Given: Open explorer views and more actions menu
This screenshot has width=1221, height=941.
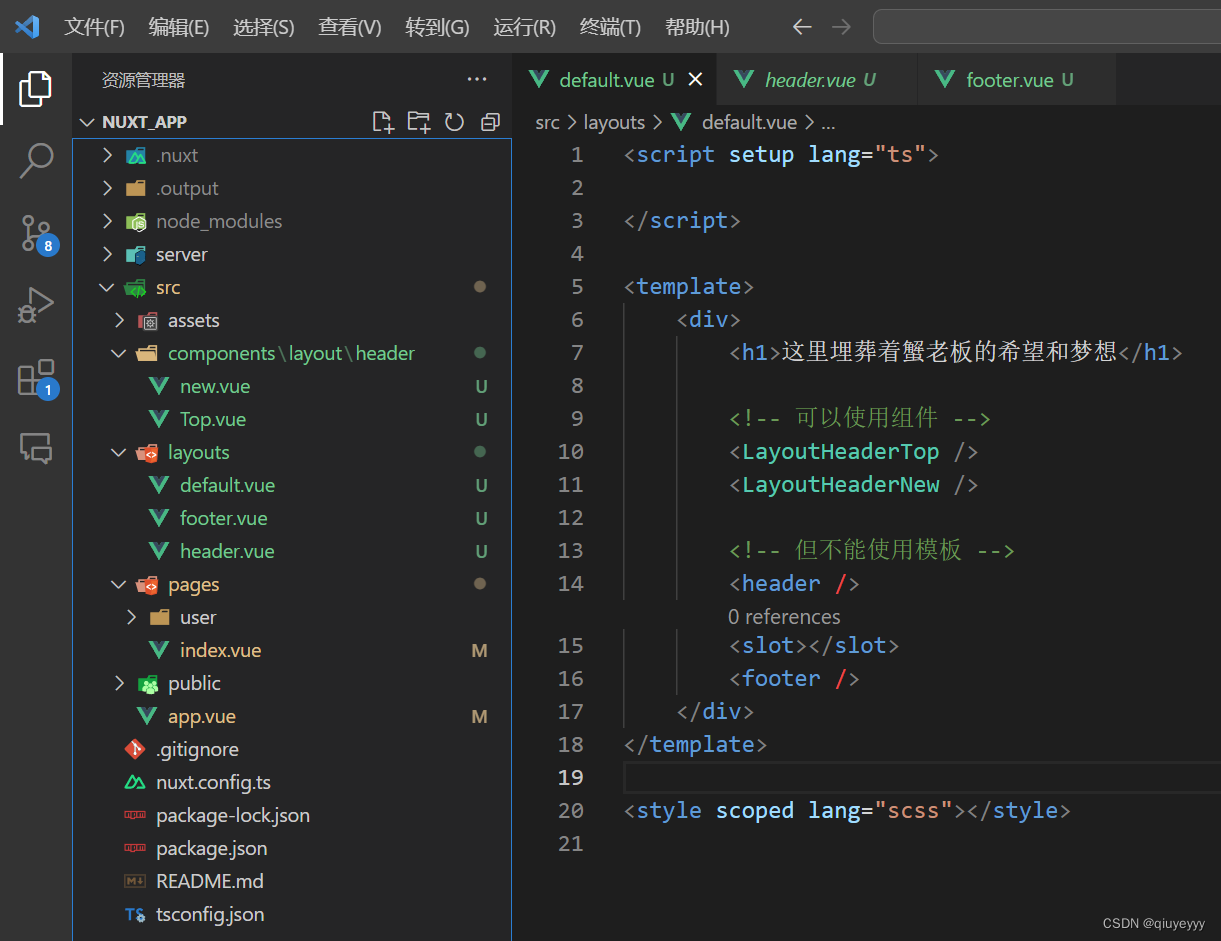Looking at the screenshot, I should [x=477, y=80].
